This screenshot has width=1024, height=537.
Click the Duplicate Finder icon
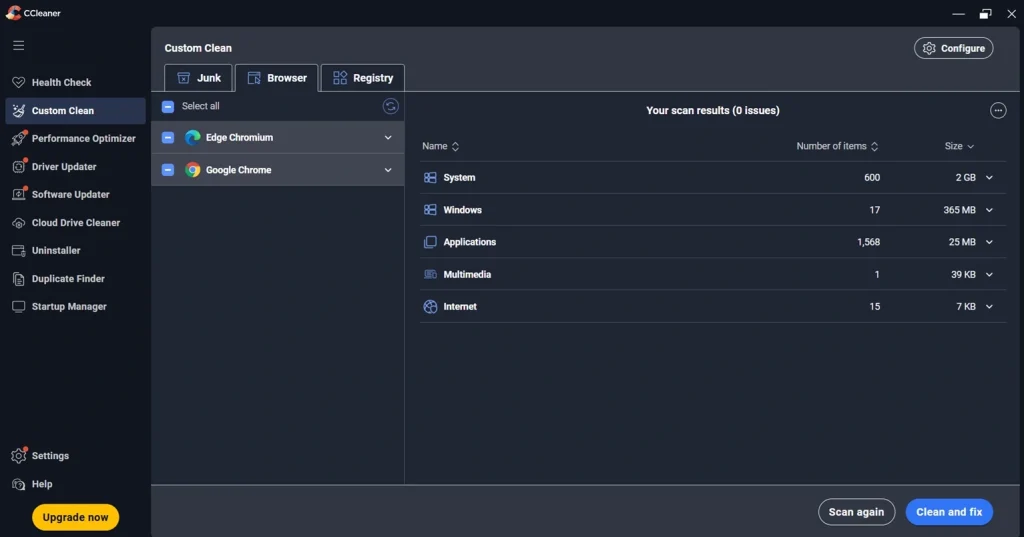[x=18, y=279]
